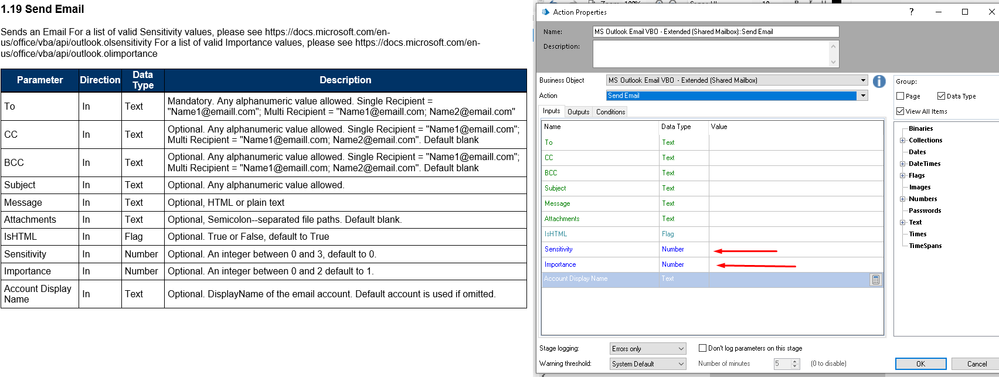Select the Binaries tree item
The width and height of the screenshot is (999, 377).
pos(921,129)
